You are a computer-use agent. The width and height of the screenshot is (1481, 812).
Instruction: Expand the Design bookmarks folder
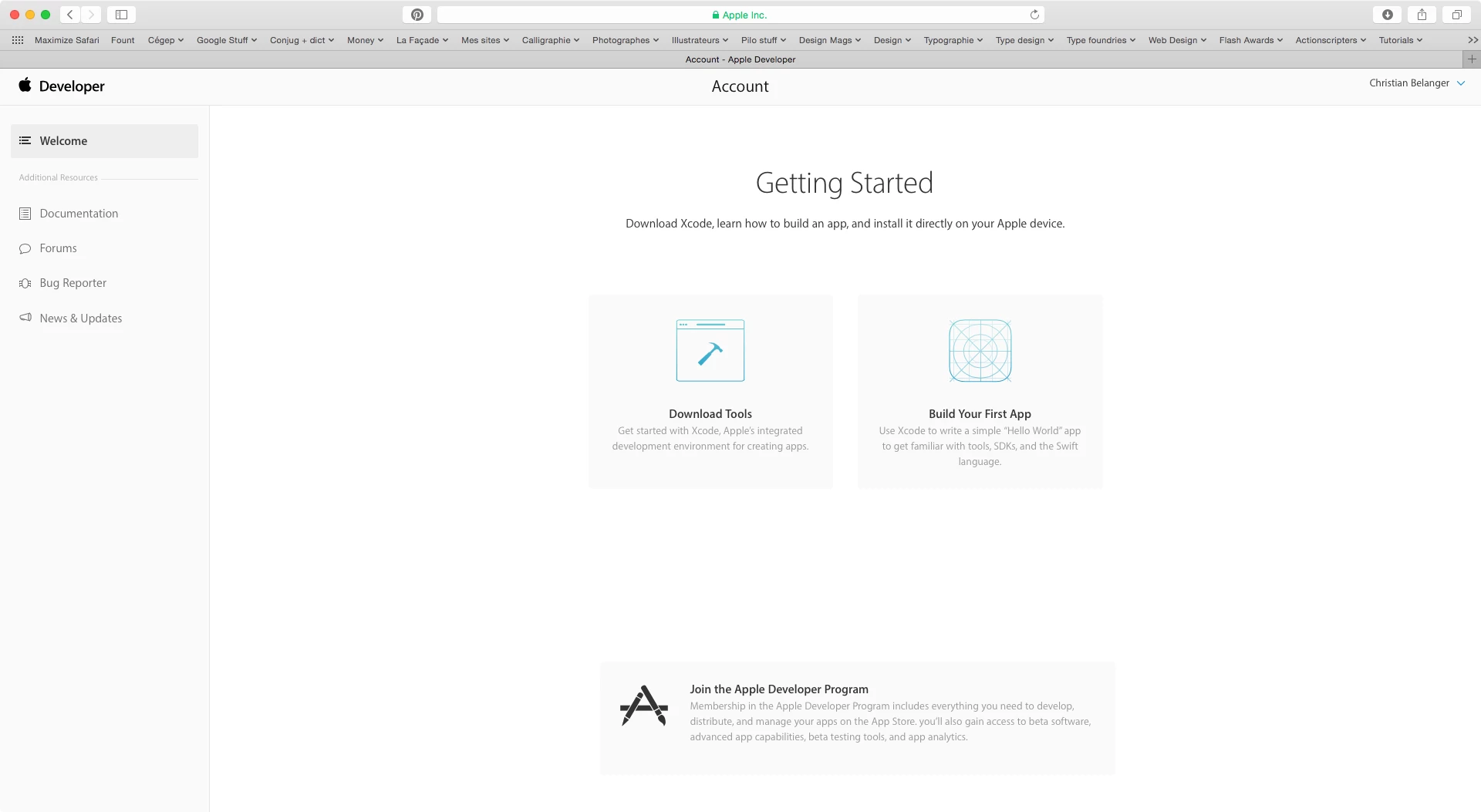(892, 40)
